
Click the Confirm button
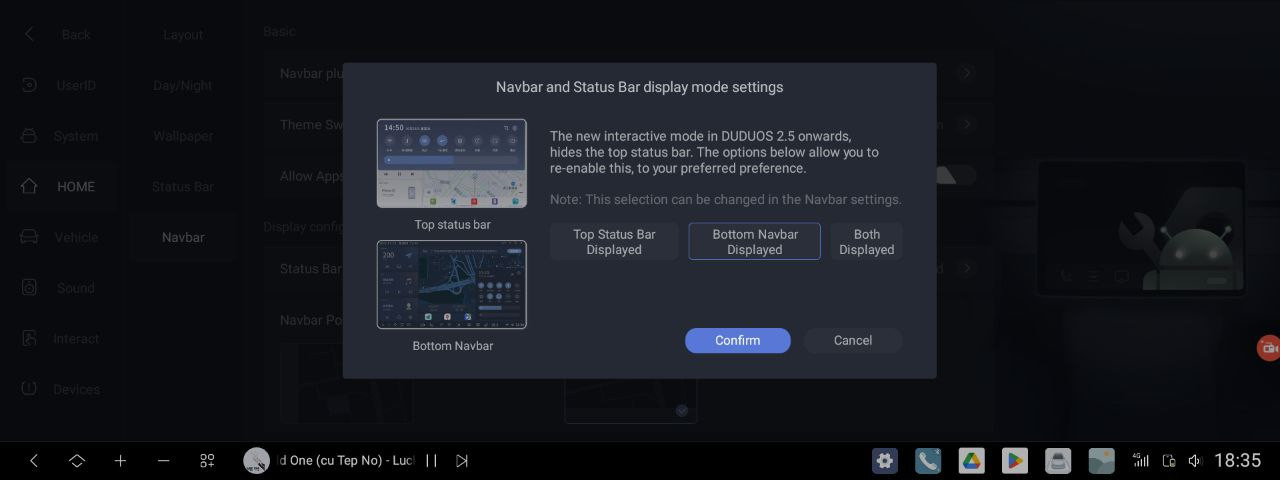point(737,340)
